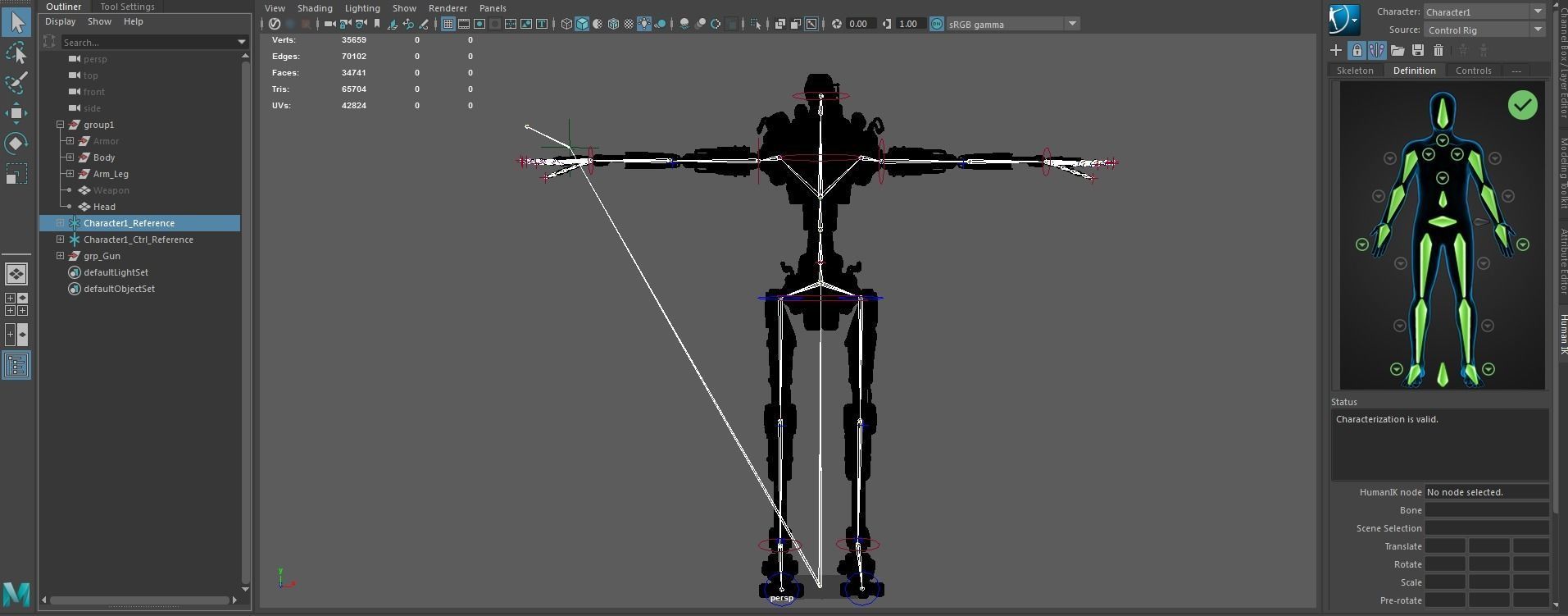Choose the Paint Selection tool
The width and height of the screenshot is (1568, 616).
coord(16,83)
